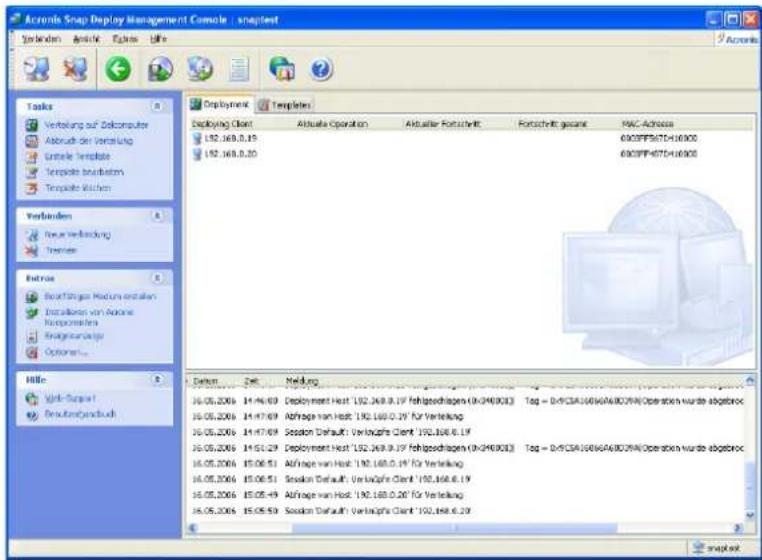Click the log scroll right arrow
Image resolution: width=762 pixels, height=560 pixels.
(738, 528)
